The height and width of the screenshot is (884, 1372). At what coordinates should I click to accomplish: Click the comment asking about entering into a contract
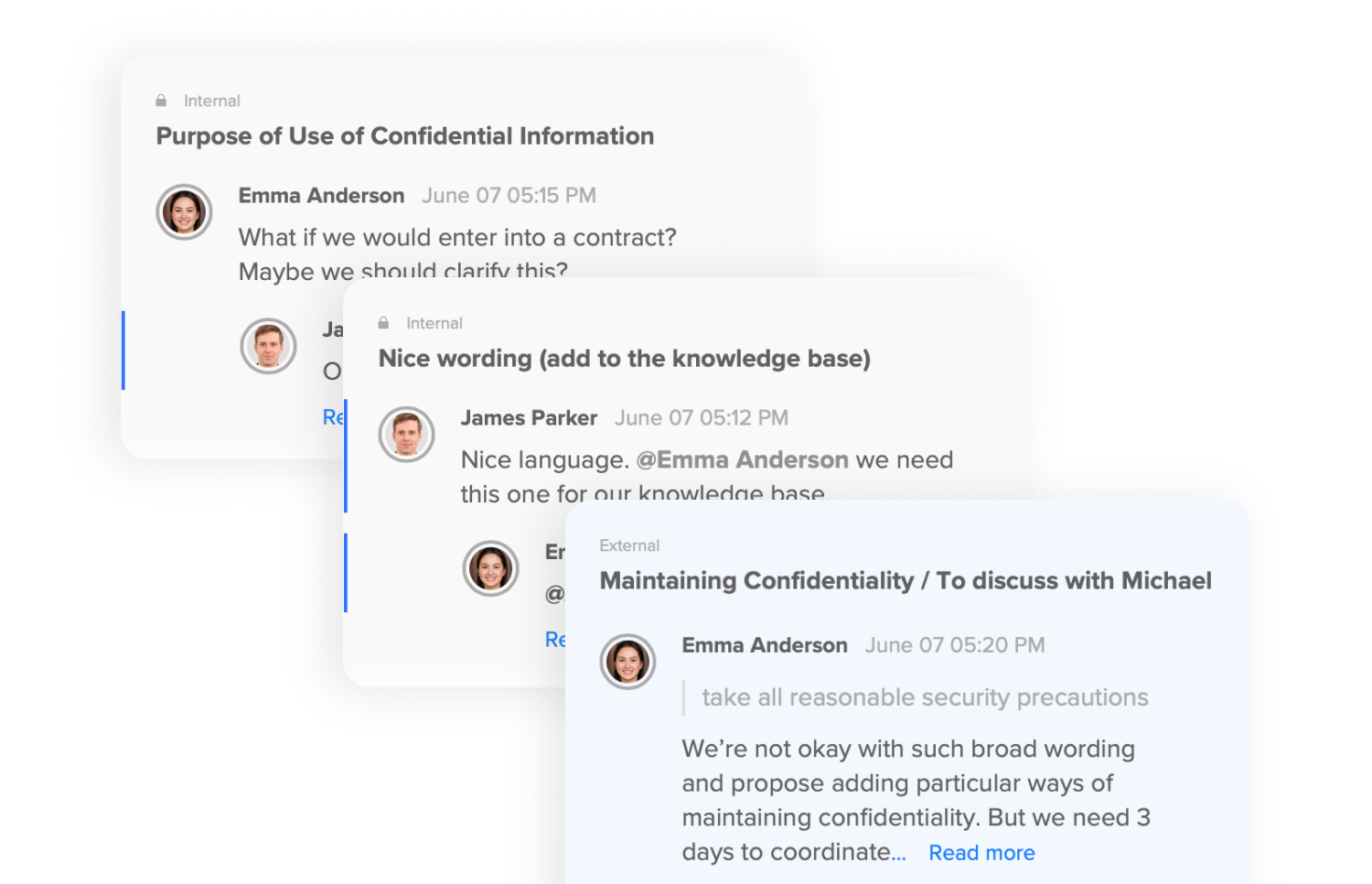(x=456, y=238)
